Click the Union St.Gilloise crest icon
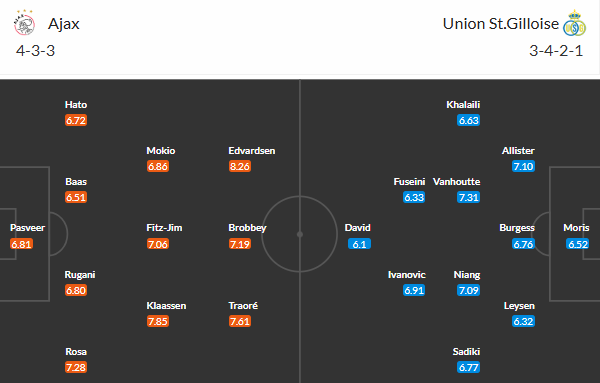The image size is (600, 383). tap(574, 23)
